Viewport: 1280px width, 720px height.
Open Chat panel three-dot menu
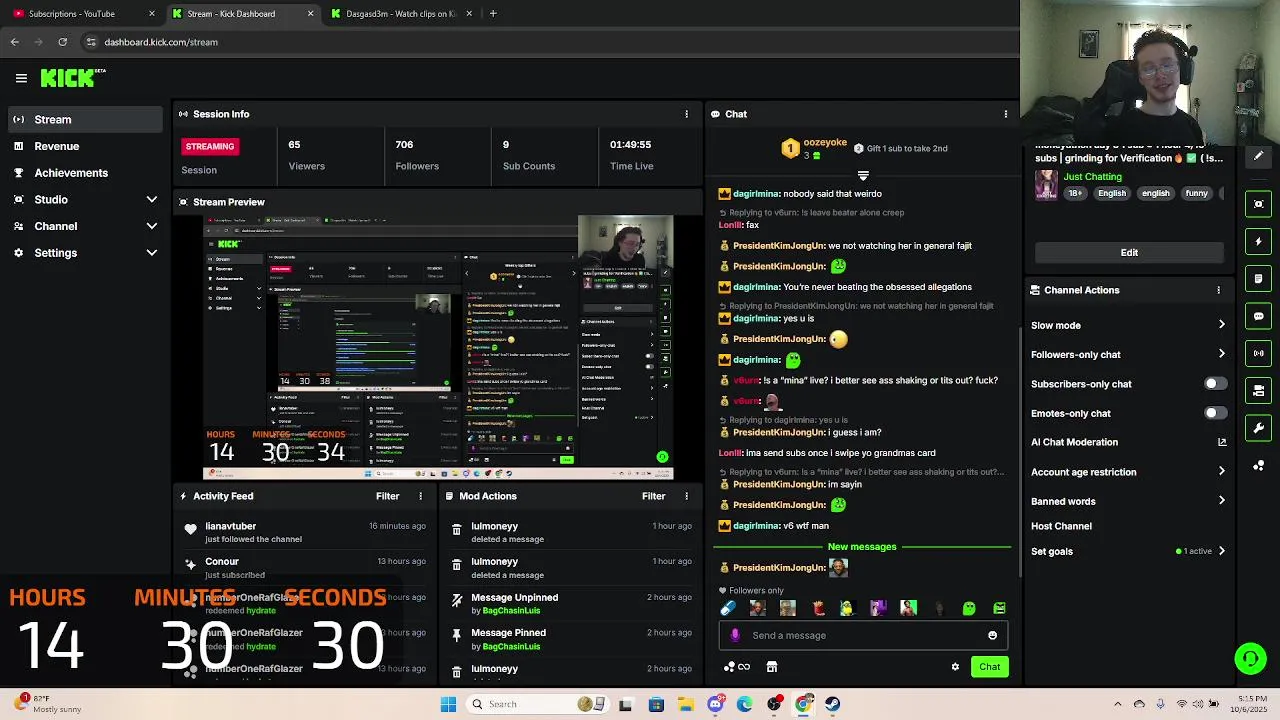(x=1006, y=114)
